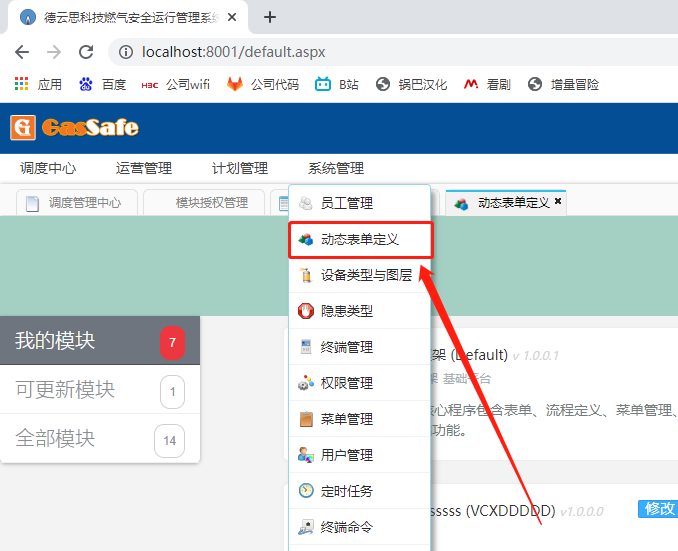The height and width of the screenshot is (551, 678).
Task: Open the 可更新模块 list
Action: (65, 390)
